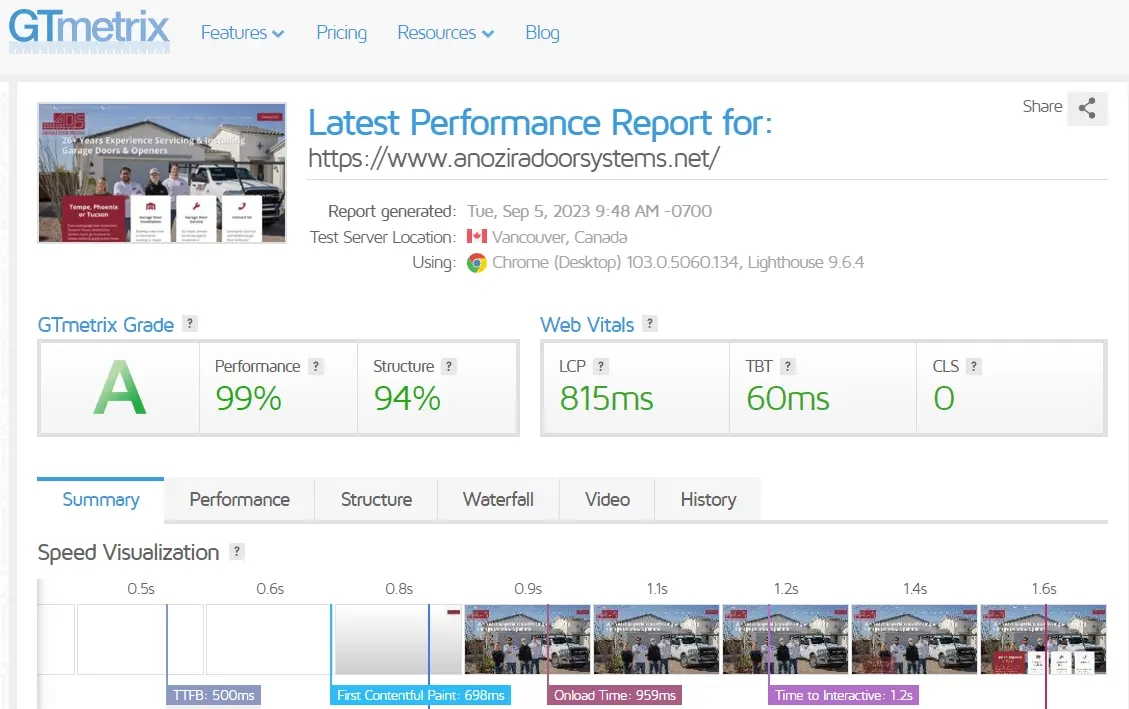Screen dimensions: 1129x709
Task: Click the Vancouver, Canada location text
Action: pyautogui.click(x=559, y=237)
